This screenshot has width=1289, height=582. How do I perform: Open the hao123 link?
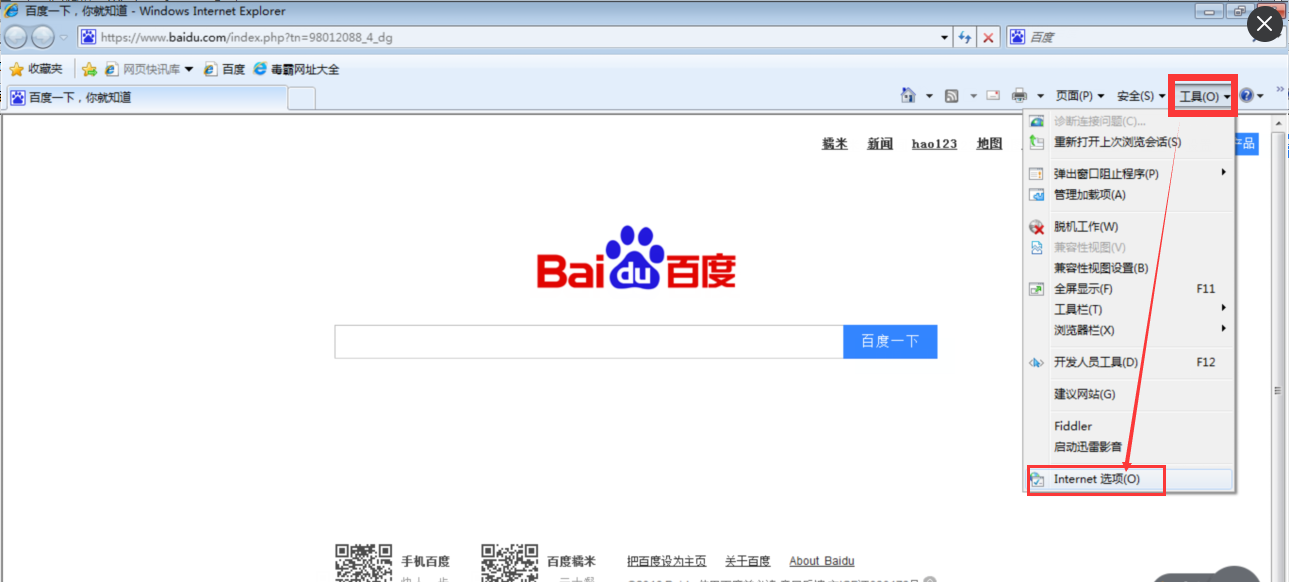point(934,144)
